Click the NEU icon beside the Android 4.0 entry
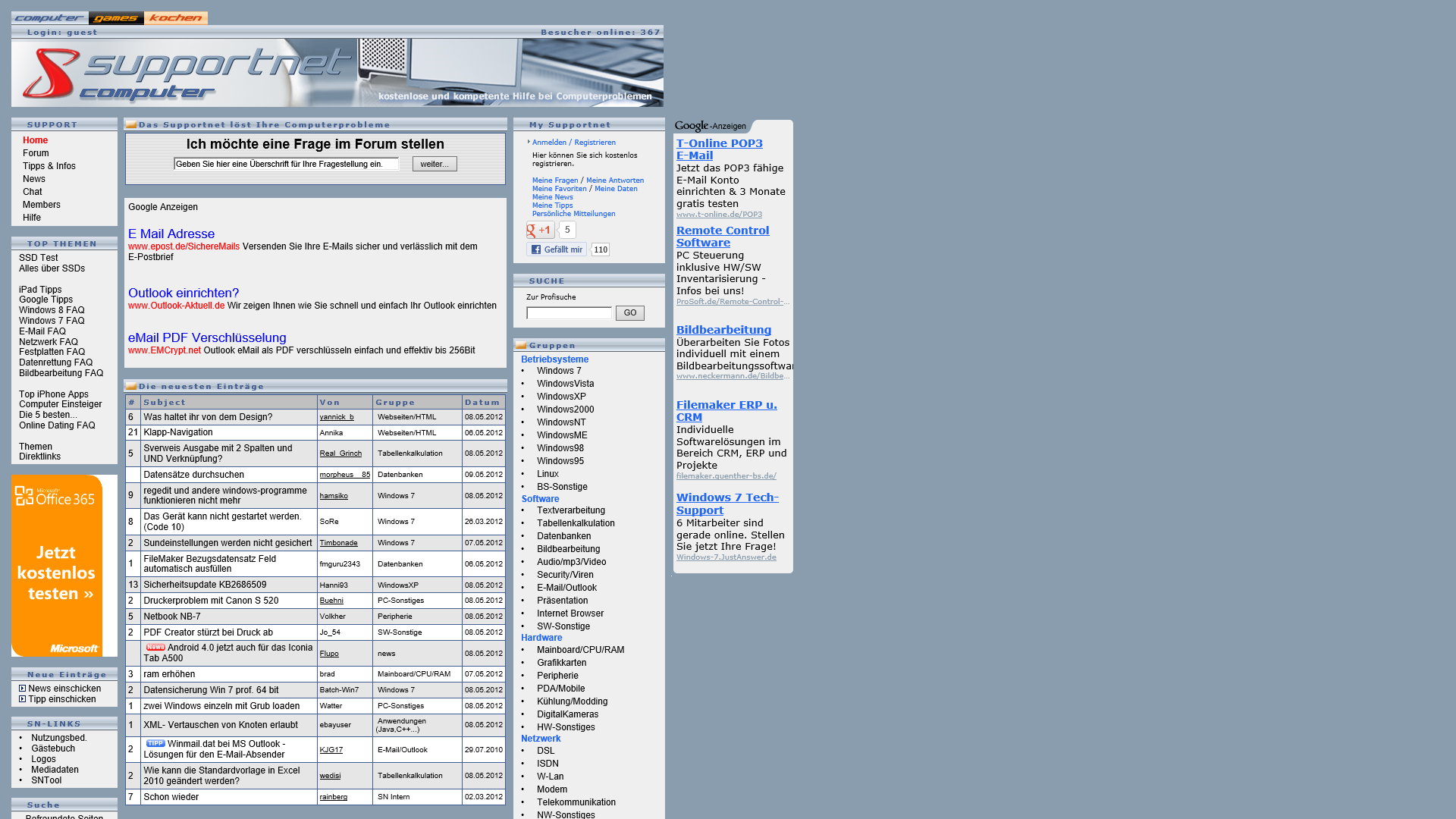This screenshot has width=1456, height=819. click(x=155, y=648)
